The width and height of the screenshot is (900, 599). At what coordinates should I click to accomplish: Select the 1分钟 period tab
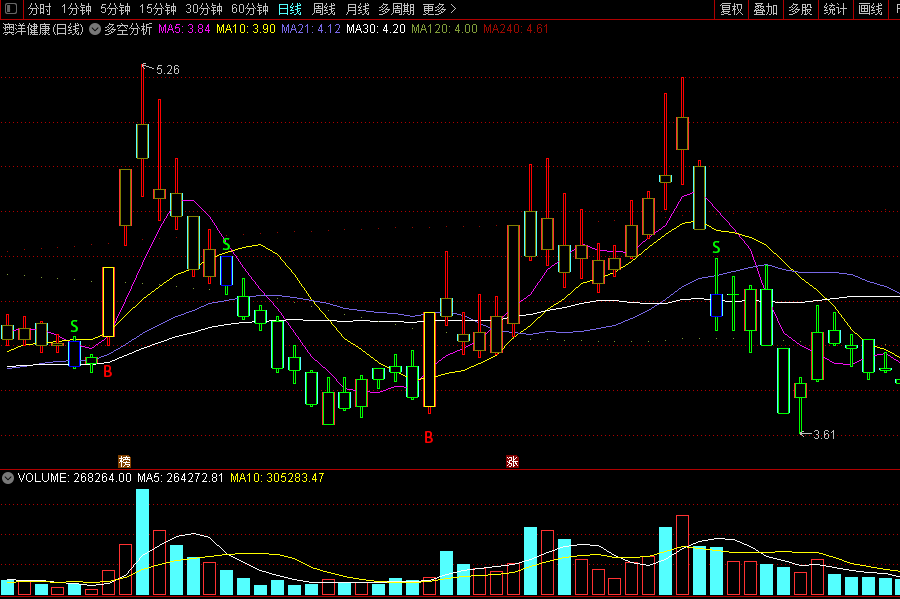coord(76,9)
